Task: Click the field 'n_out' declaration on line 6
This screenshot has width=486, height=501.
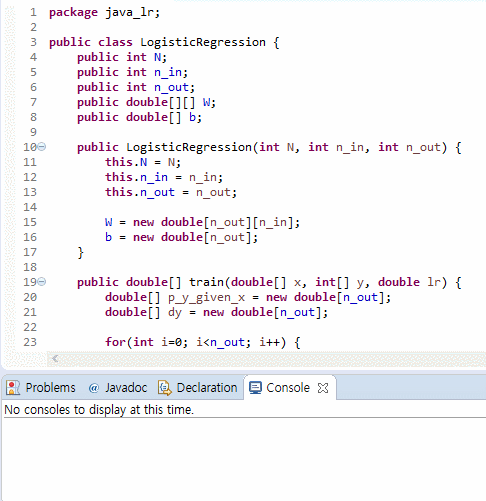Action: (x=171, y=87)
